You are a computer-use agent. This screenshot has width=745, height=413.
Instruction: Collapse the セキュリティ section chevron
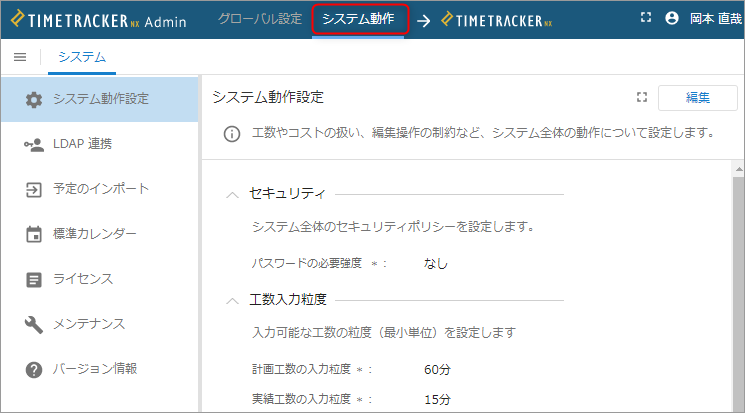pos(232,195)
